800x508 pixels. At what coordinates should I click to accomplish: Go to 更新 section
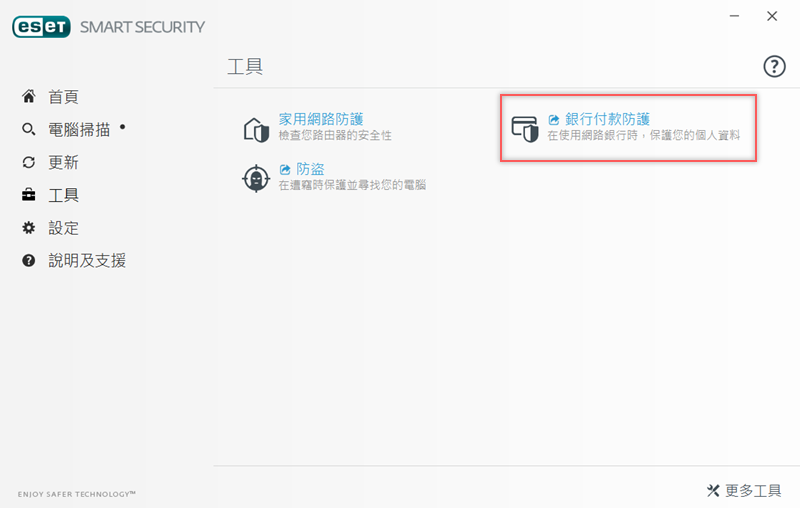[x=63, y=163]
